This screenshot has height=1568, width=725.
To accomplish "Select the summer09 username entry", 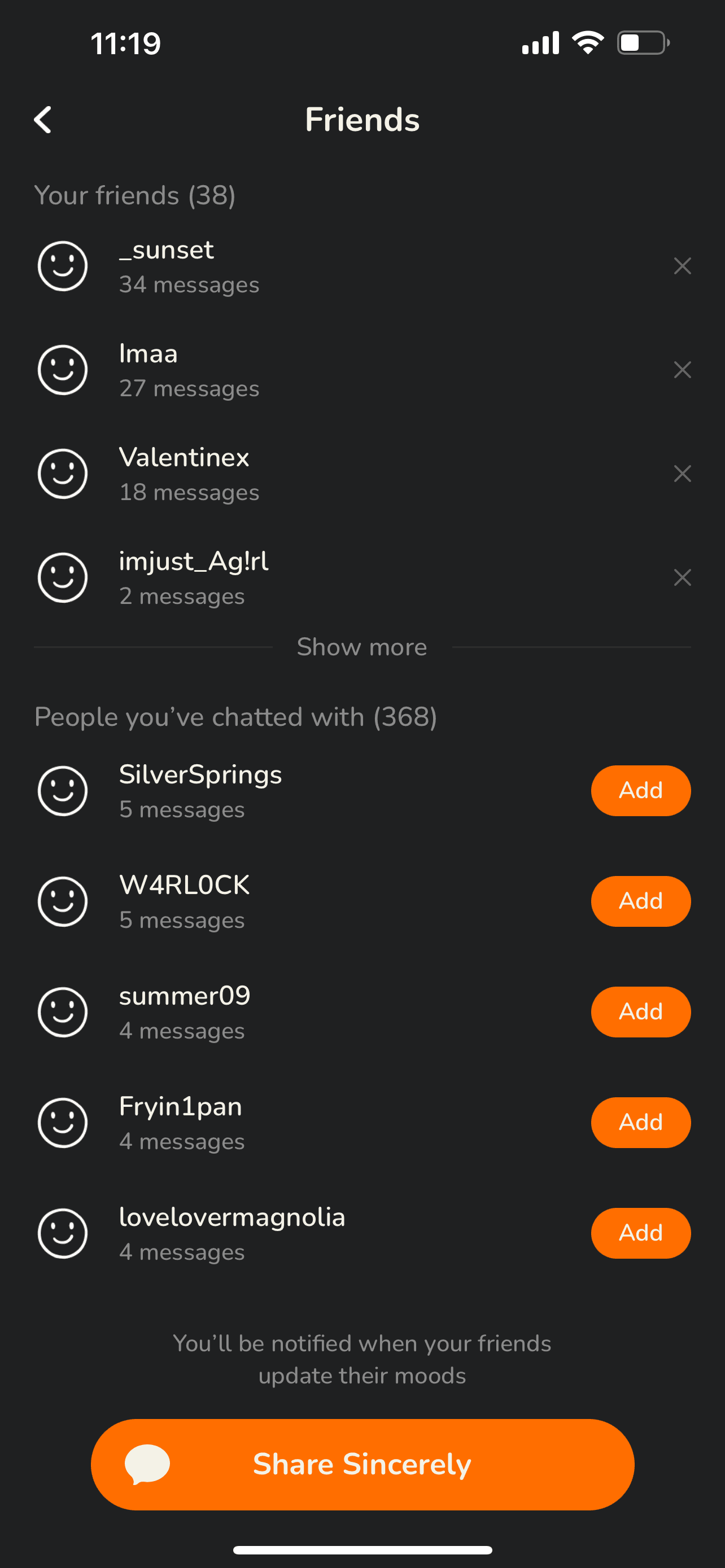I will coord(185,996).
